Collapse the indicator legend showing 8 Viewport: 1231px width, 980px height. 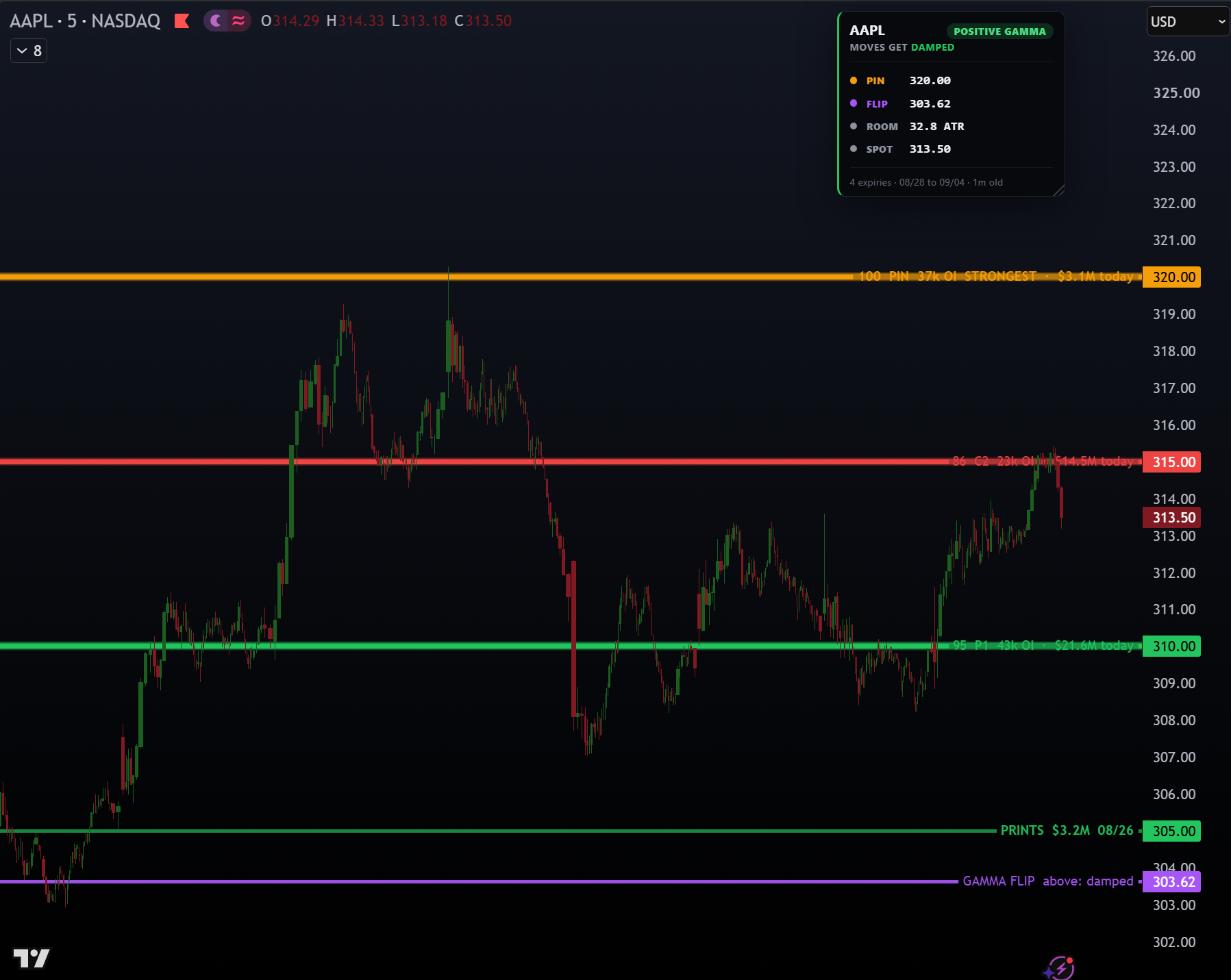pos(29,51)
